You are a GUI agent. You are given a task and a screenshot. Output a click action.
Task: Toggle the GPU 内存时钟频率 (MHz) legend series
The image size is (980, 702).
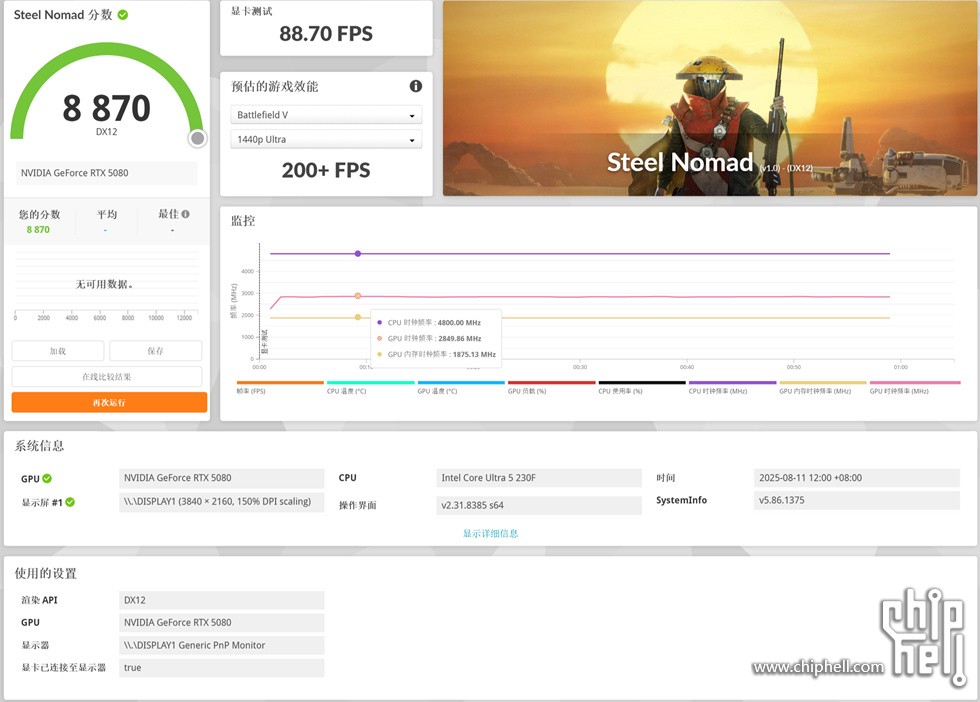click(823, 387)
